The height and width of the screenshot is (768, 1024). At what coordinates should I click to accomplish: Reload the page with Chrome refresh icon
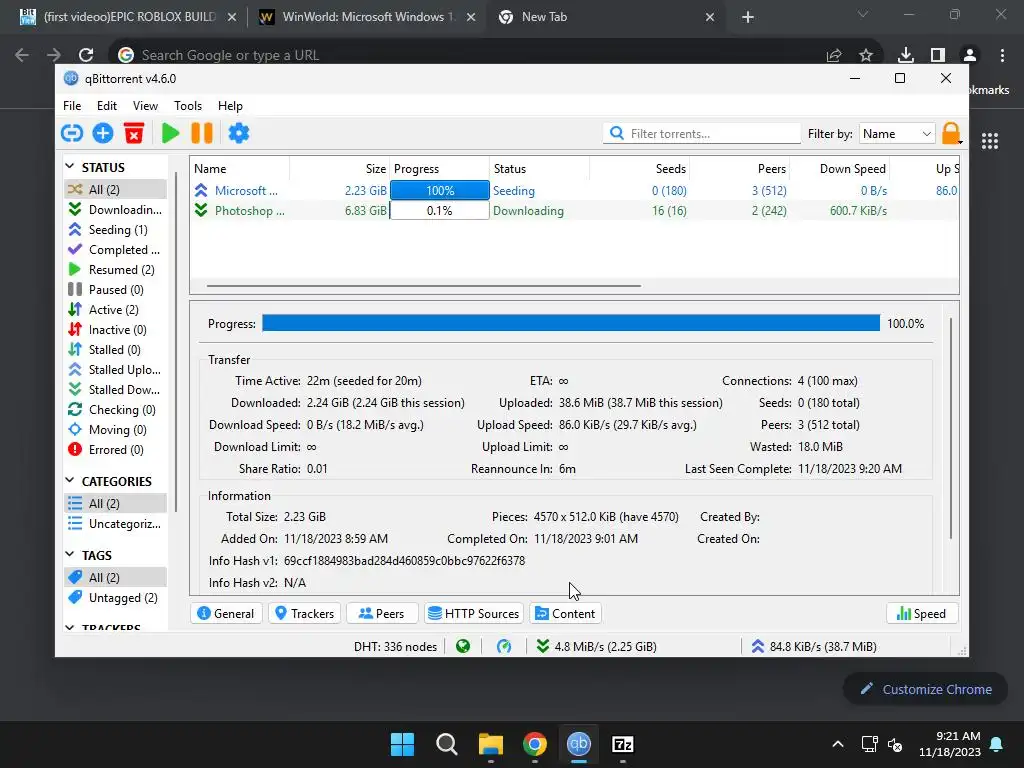click(x=86, y=55)
